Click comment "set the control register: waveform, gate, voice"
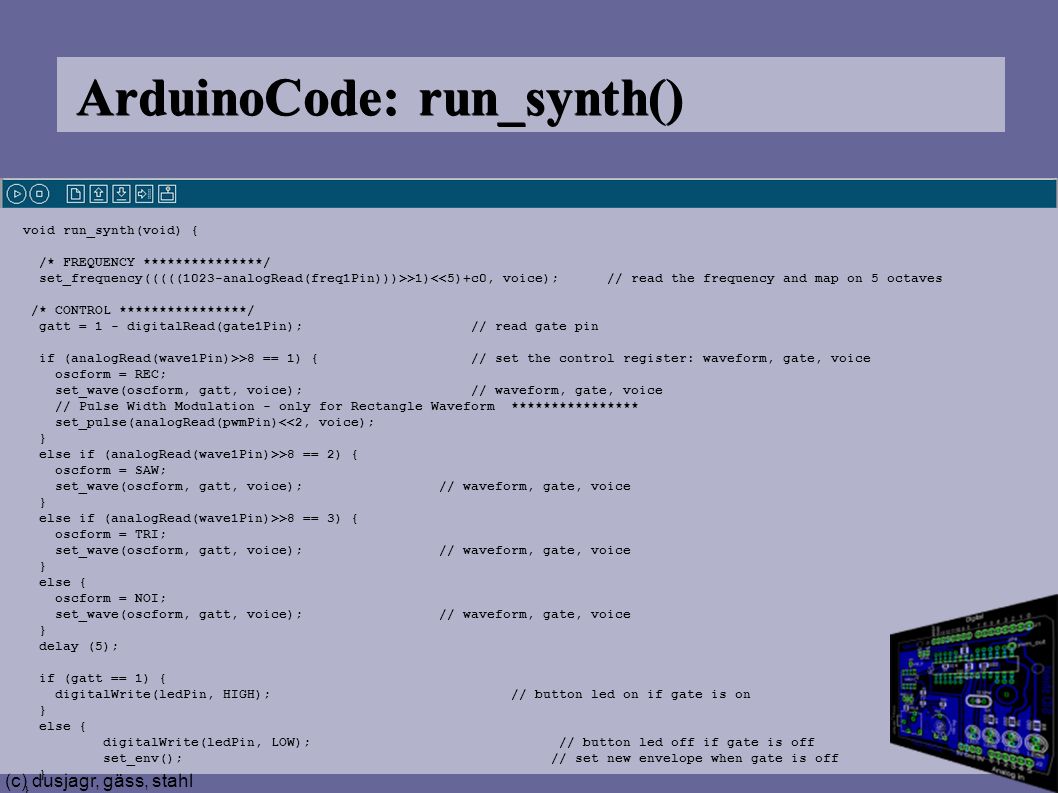This screenshot has width=1058, height=793. pos(671,358)
